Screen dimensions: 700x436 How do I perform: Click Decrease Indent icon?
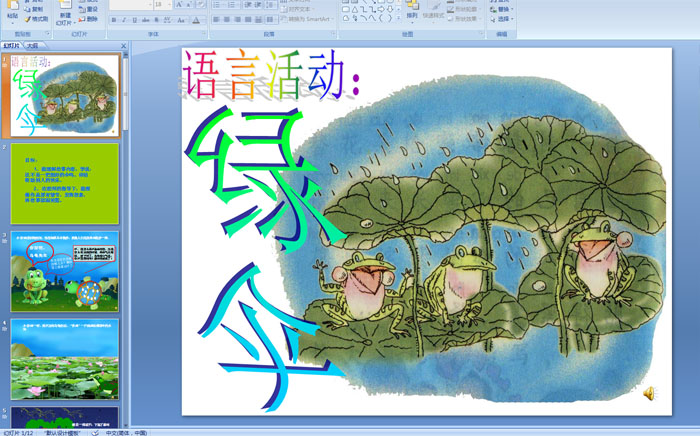[x=247, y=5]
